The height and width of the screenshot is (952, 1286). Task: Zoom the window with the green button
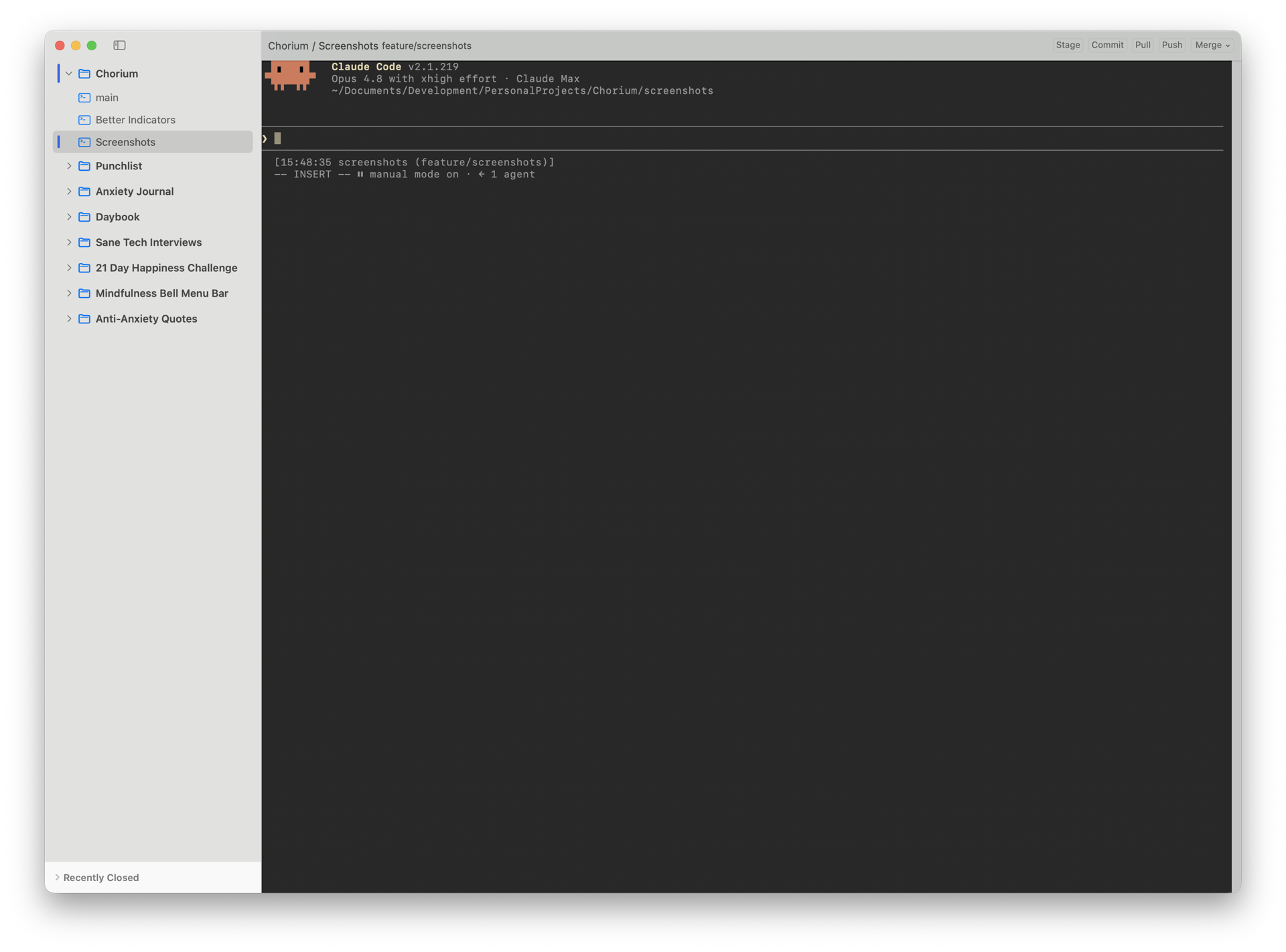(x=92, y=46)
